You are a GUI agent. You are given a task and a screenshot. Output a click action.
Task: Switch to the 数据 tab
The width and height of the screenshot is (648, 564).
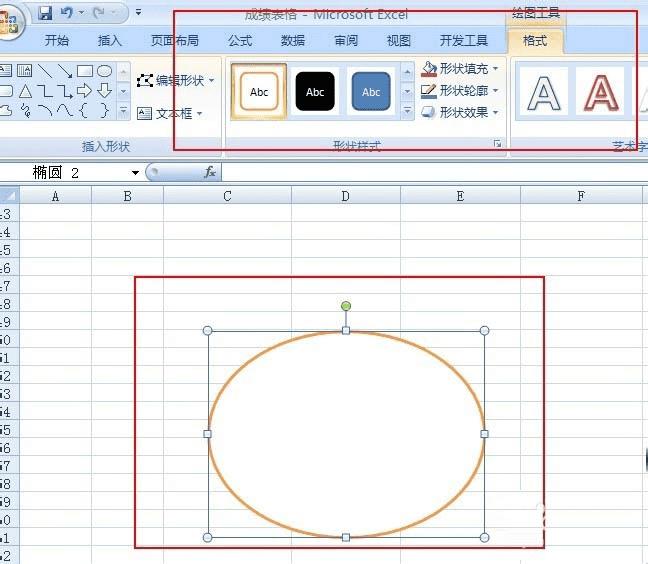[293, 40]
